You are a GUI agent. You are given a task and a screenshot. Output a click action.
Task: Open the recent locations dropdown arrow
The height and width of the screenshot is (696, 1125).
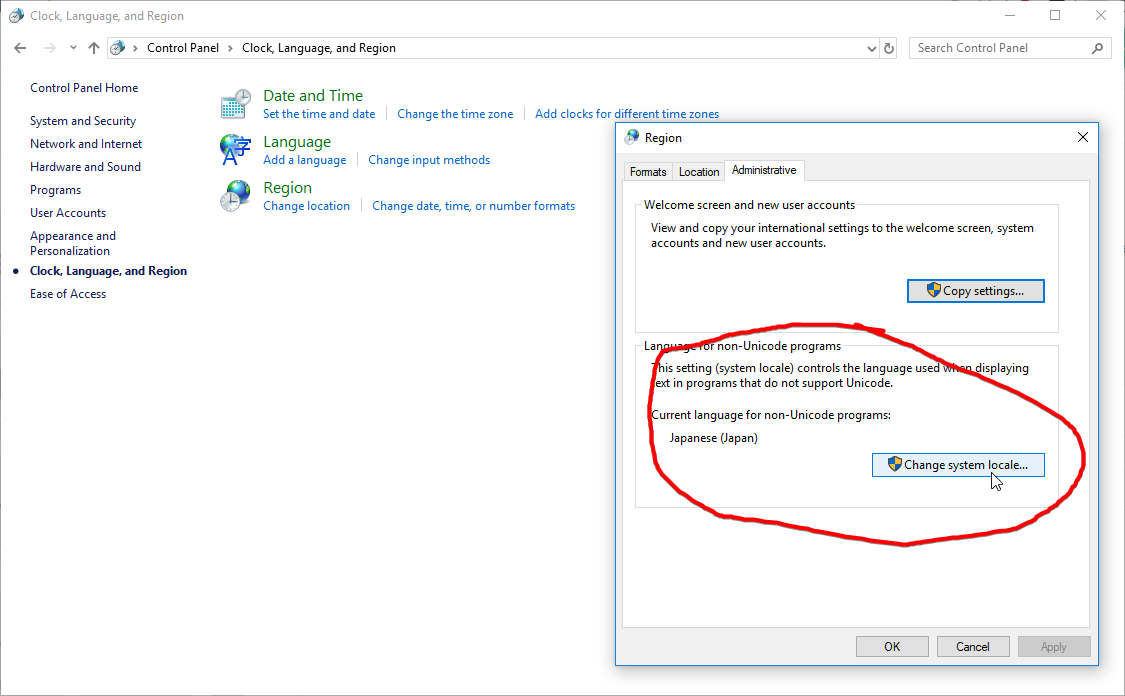click(x=73, y=48)
